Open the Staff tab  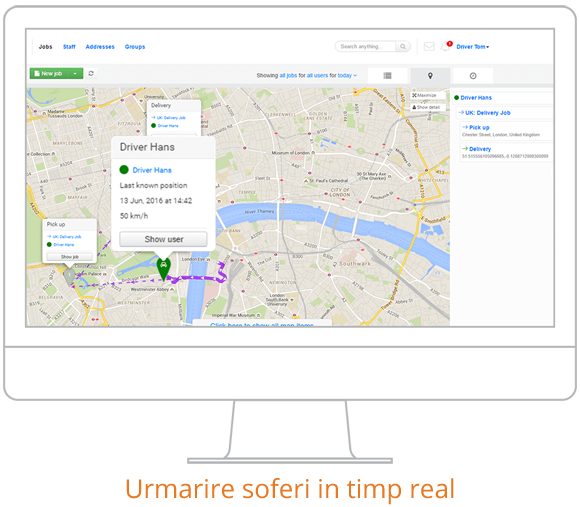click(69, 47)
